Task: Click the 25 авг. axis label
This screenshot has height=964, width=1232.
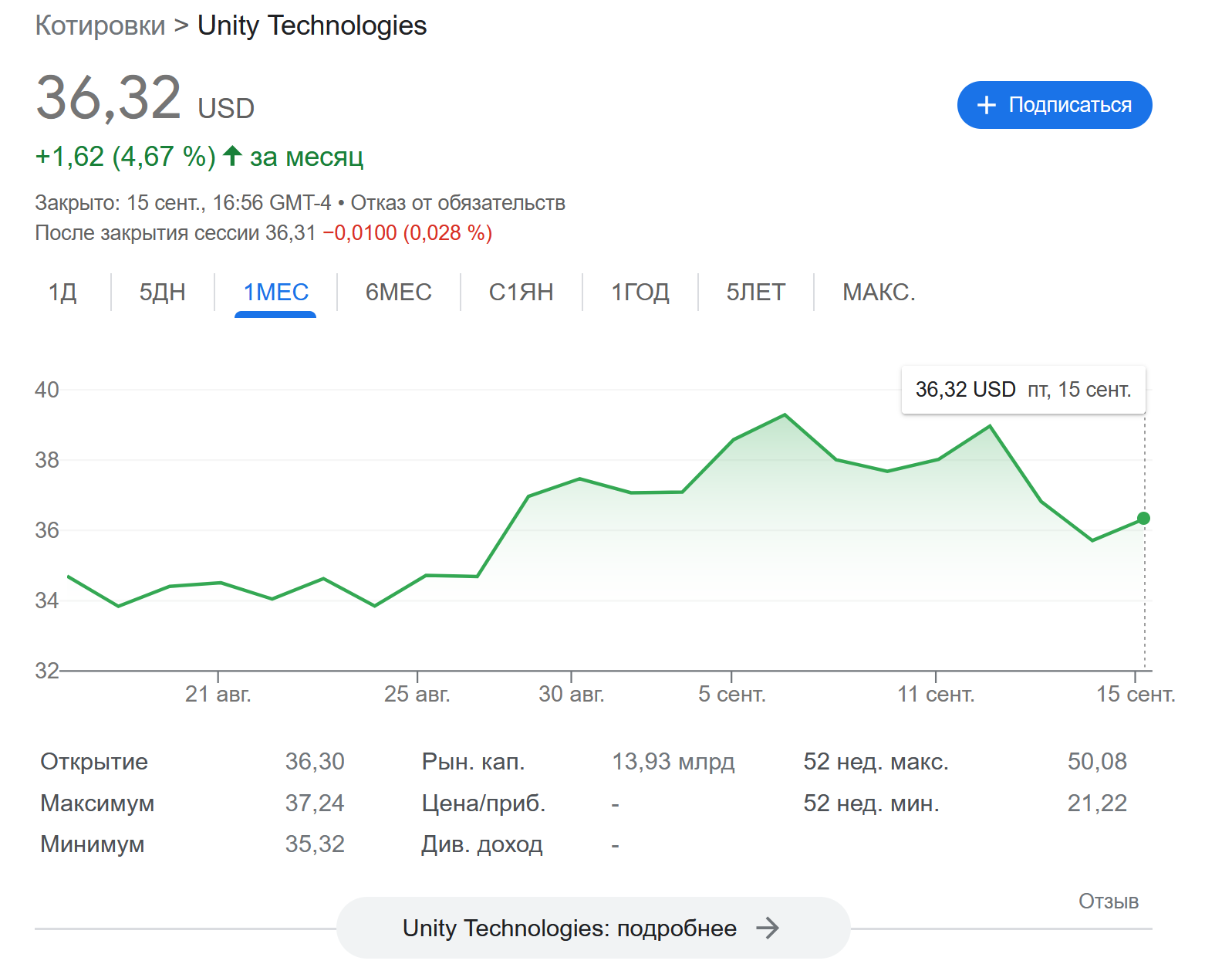Action: point(417,694)
